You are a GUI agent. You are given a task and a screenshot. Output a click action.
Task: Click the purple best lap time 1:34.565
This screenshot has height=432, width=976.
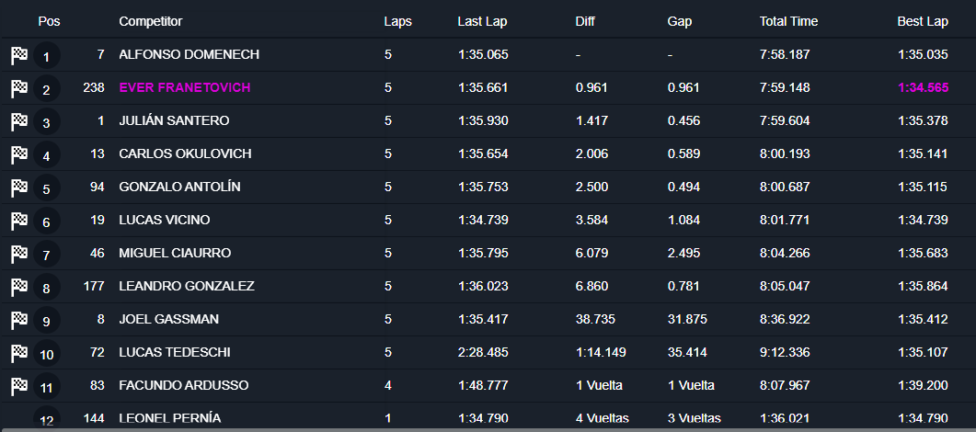coord(922,88)
